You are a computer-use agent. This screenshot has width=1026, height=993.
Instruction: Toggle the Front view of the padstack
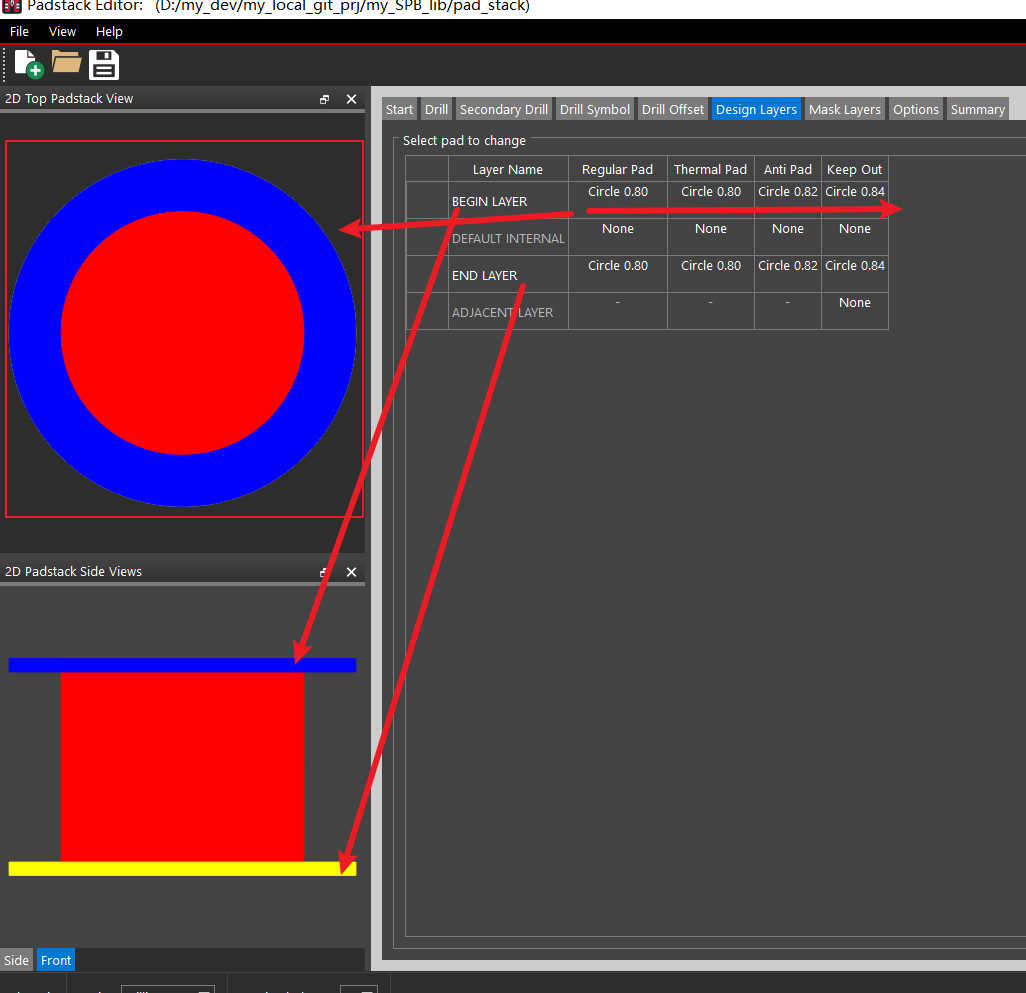point(55,960)
